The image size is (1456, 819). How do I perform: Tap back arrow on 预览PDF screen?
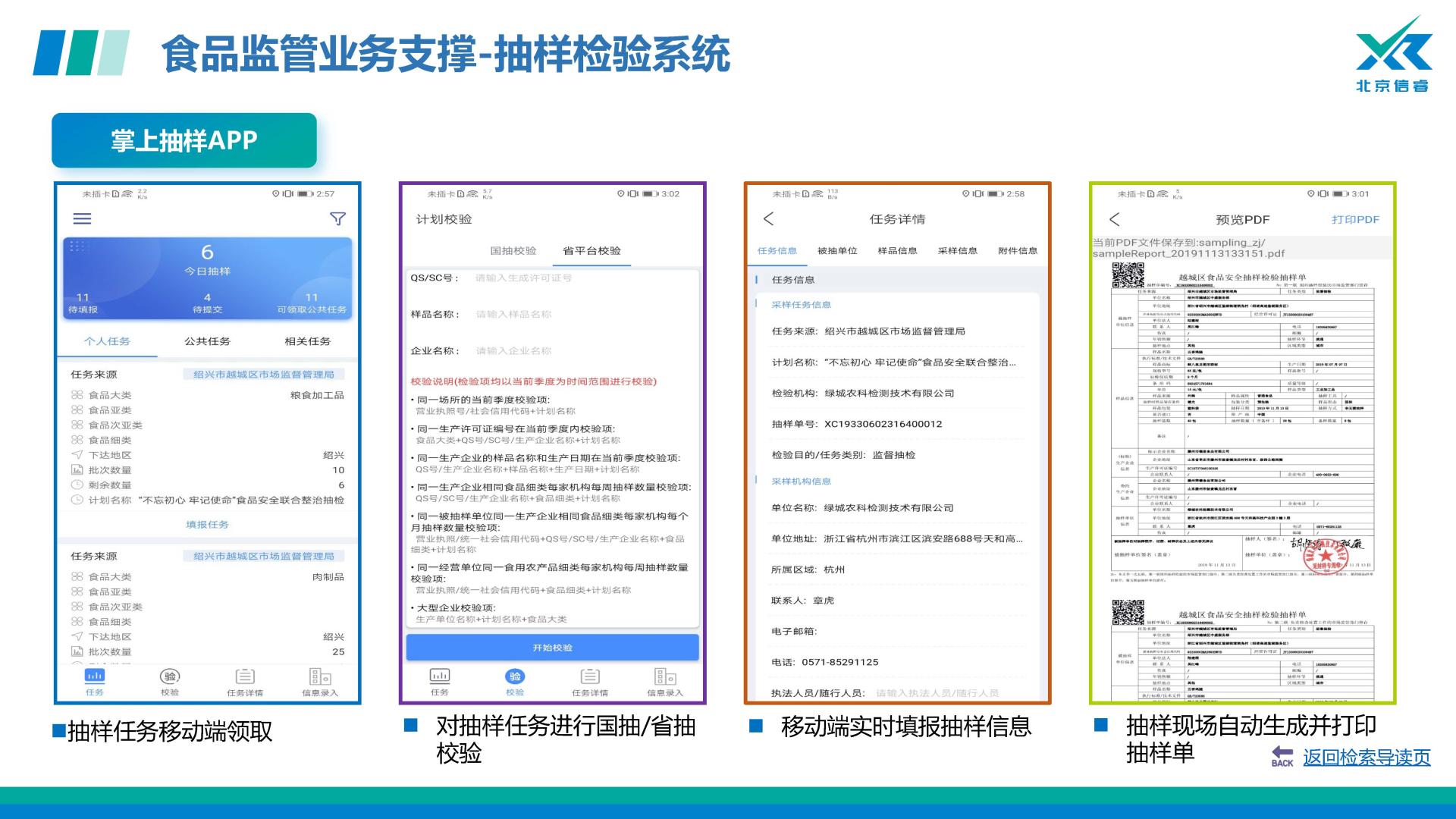pos(1114,219)
